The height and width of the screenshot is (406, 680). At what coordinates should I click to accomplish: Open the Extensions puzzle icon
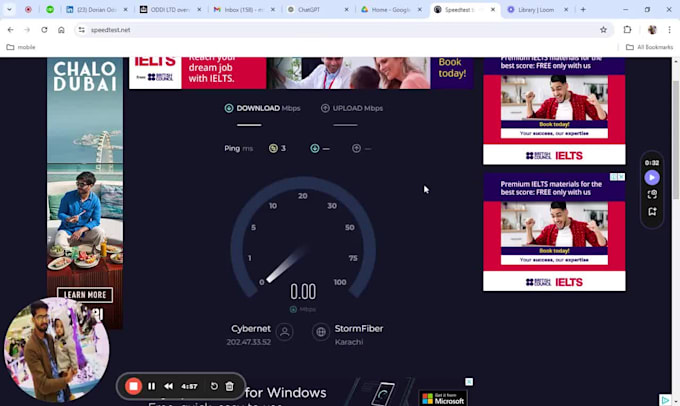coord(627,29)
